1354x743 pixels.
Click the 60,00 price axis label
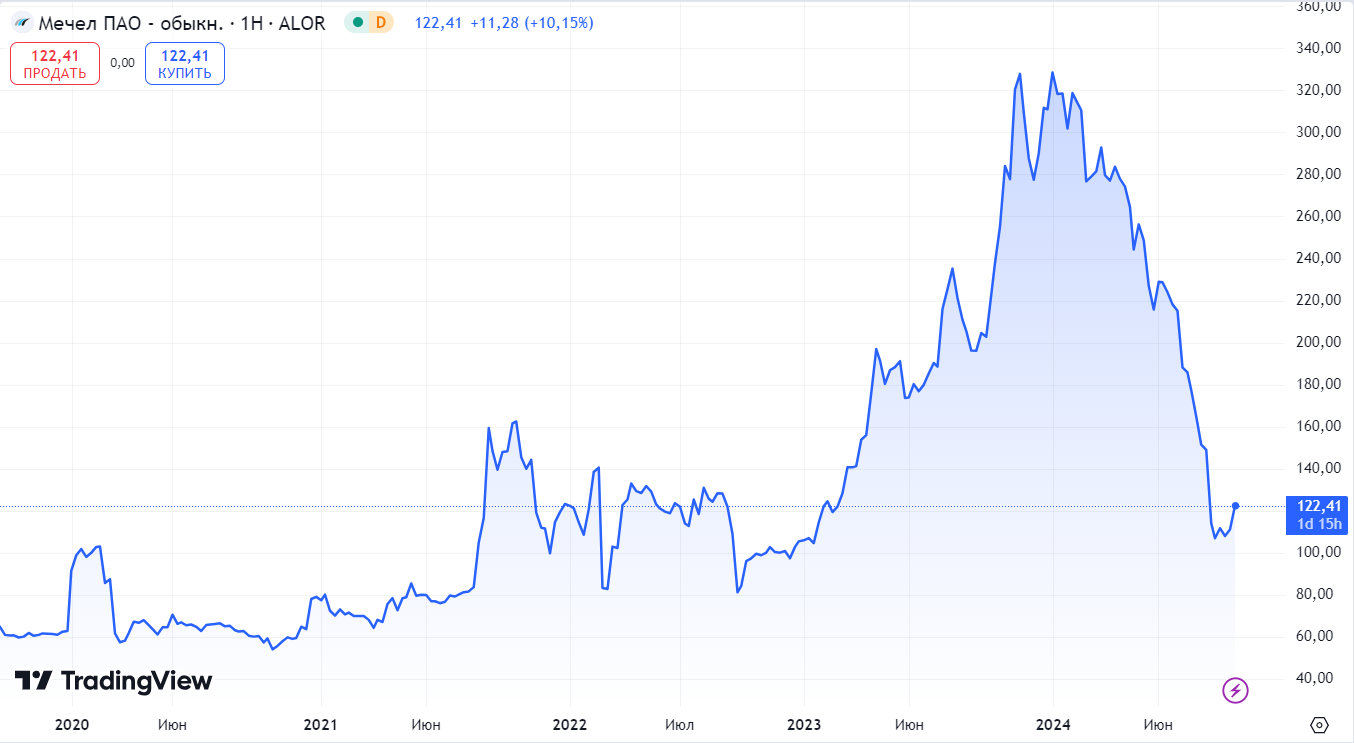[x=1315, y=636]
